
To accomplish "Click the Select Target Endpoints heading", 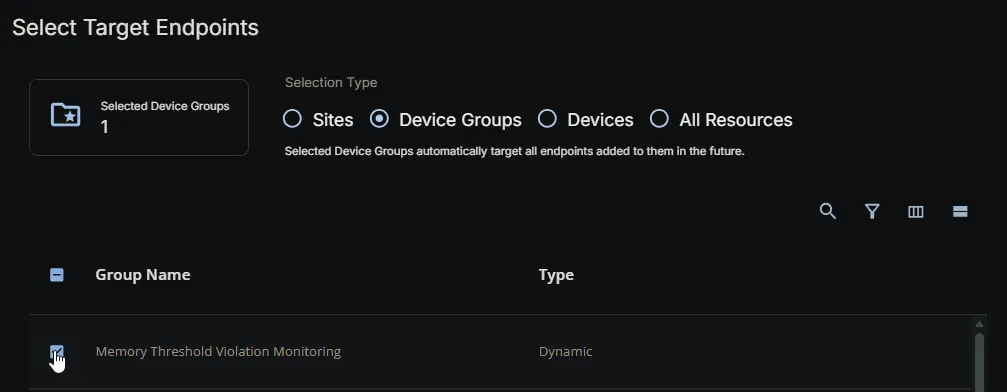I will coord(136,28).
